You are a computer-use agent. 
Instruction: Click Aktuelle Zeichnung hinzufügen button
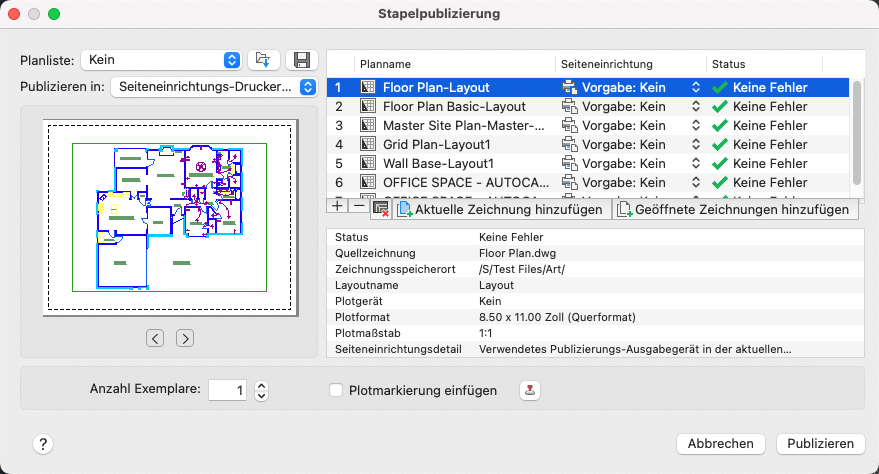[501, 210]
